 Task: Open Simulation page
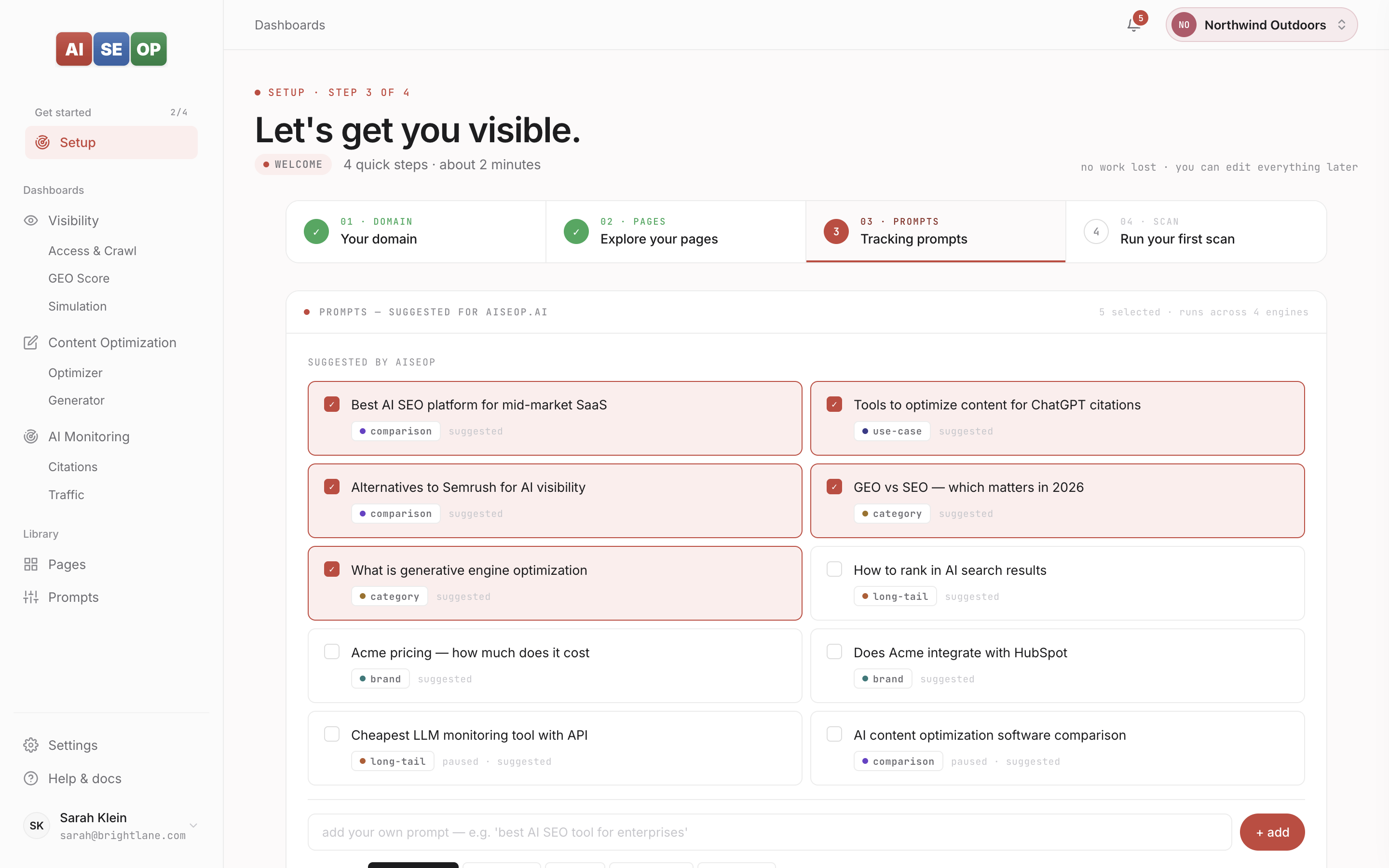(x=78, y=307)
